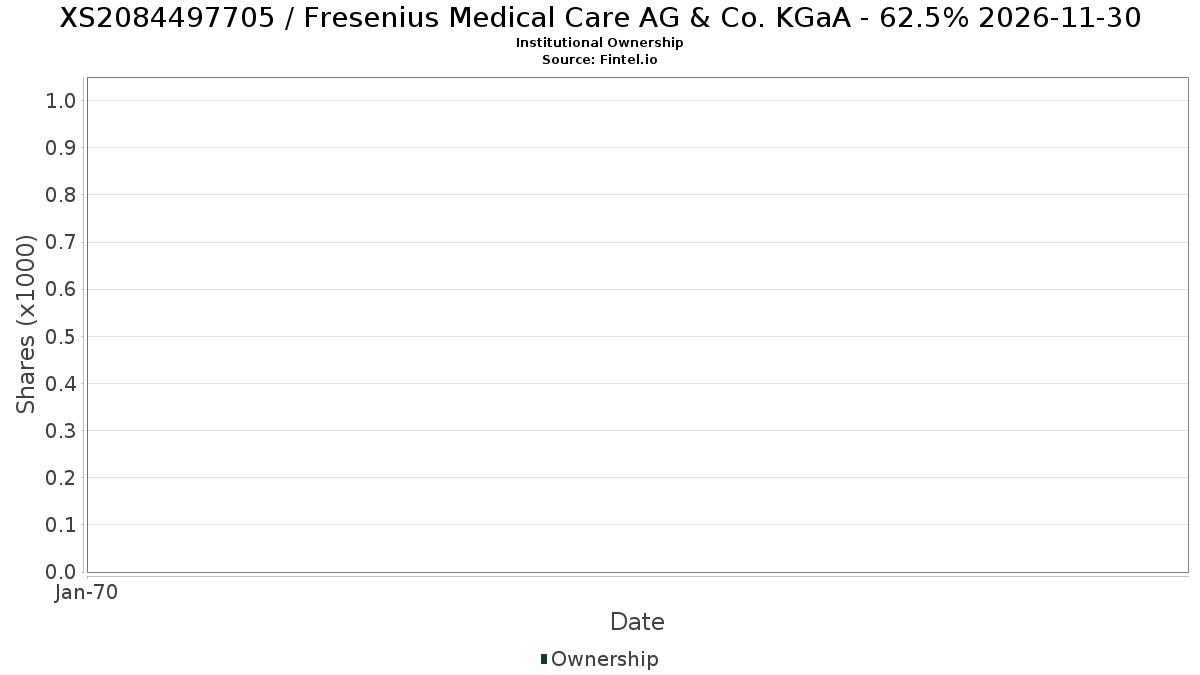Screen dimensions: 1200x675
Task: Select the 0.8 y-axis tick label
Action: pos(61,194)
